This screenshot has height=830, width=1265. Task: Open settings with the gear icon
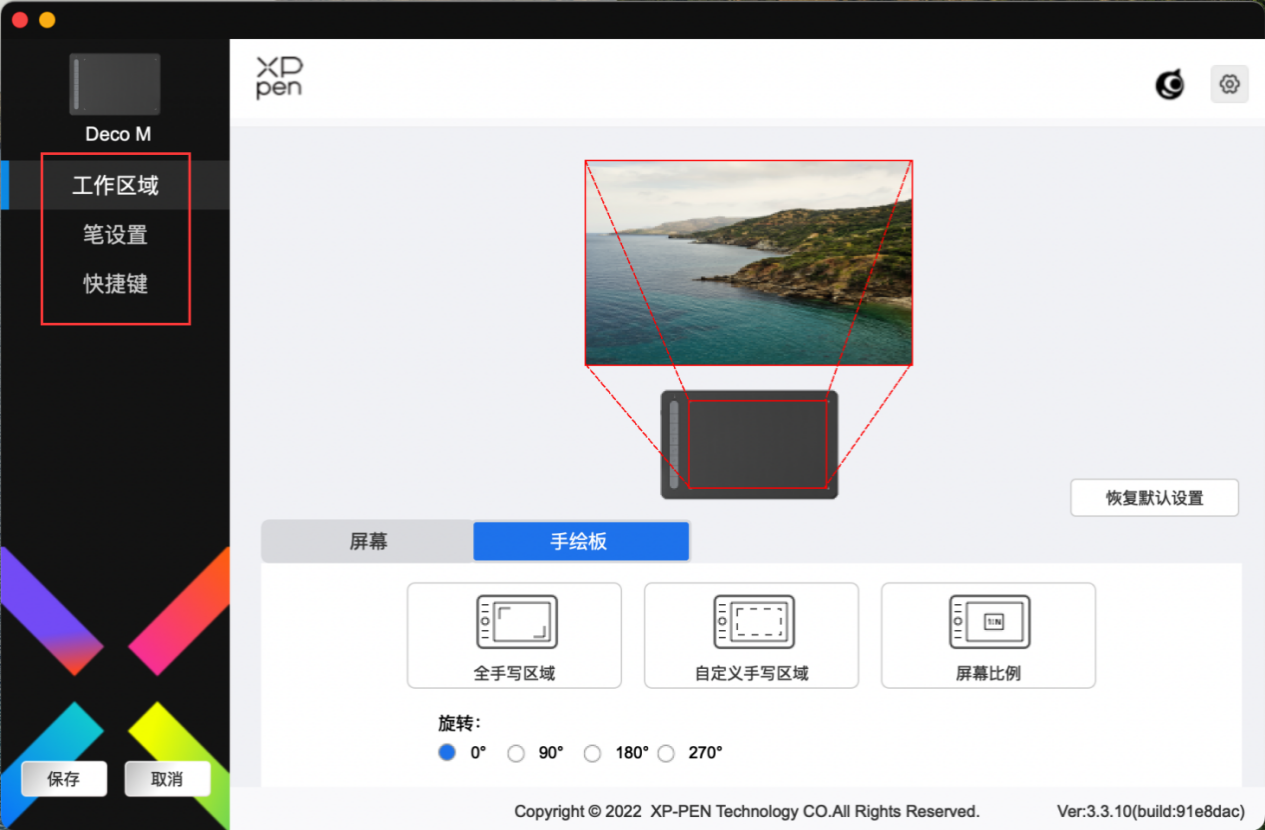click(x=1230, y=85)
